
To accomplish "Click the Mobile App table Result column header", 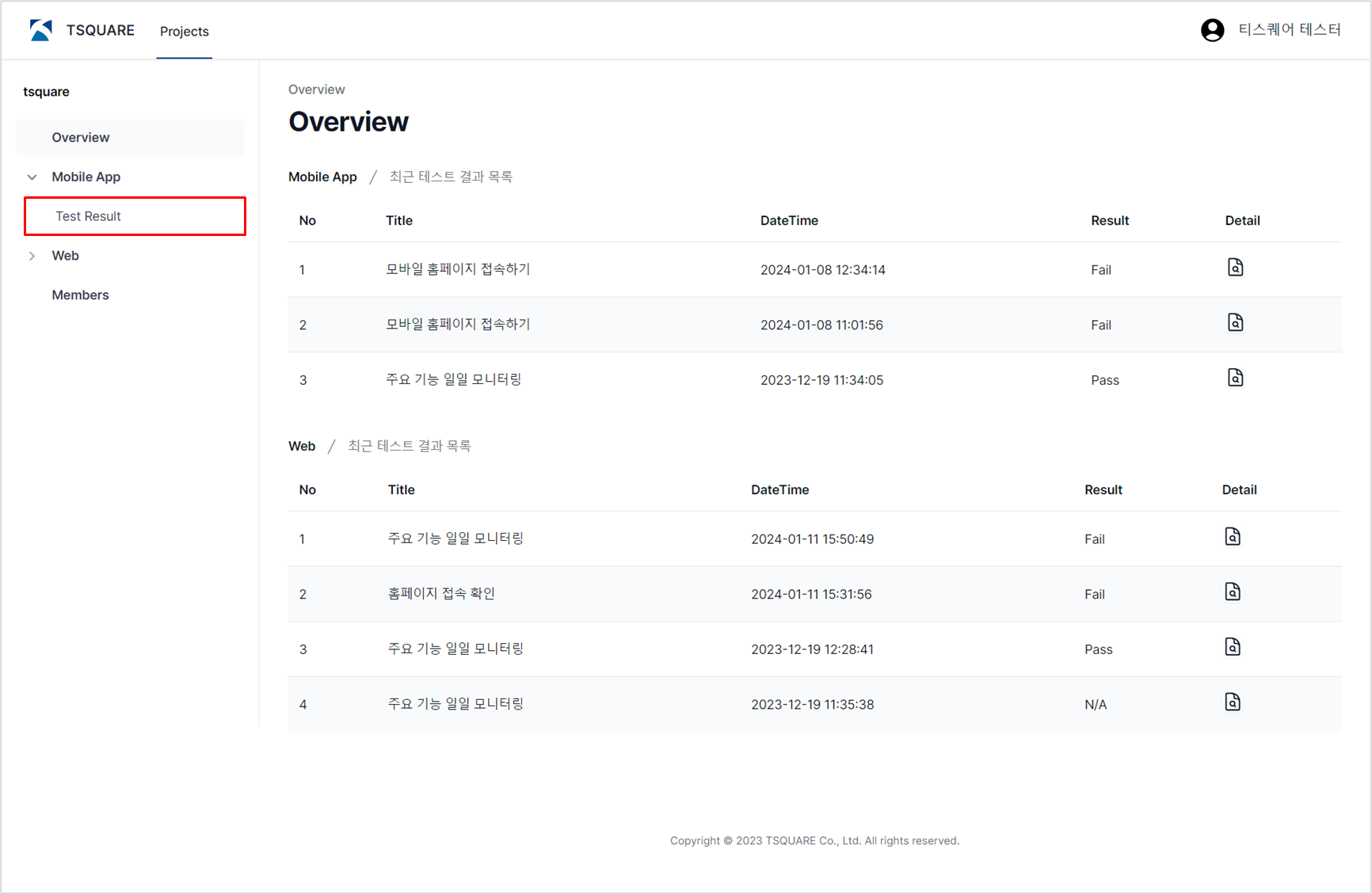I will [1110, 220].
